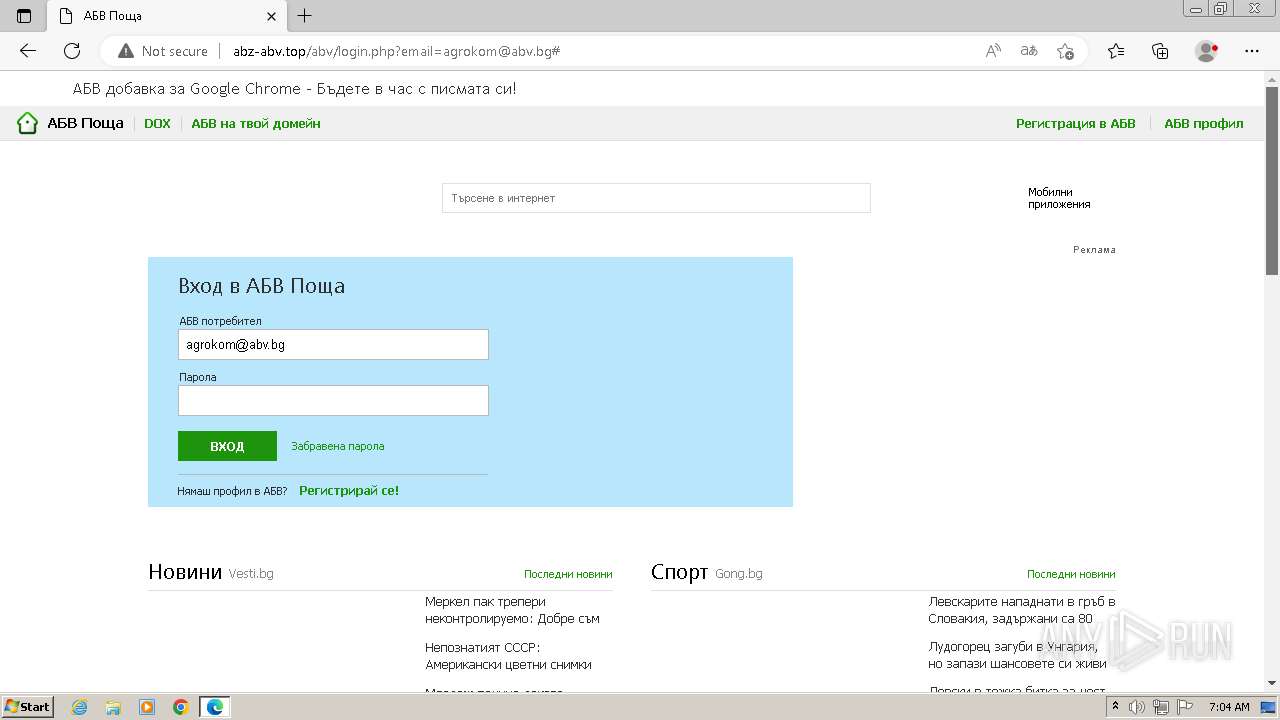Open Последни новини under Новини
1280x720 pixels.
point(568,574)
